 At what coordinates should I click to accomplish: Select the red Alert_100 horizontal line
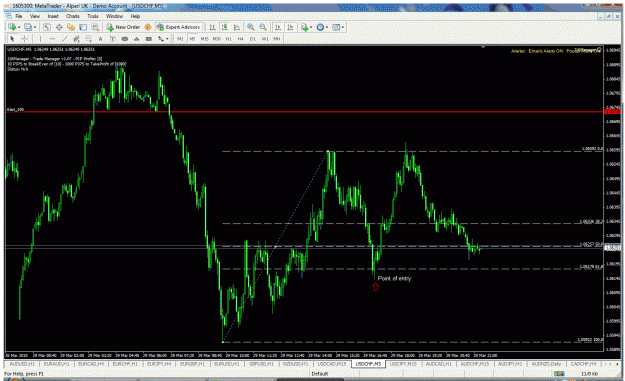coord(305,112)
